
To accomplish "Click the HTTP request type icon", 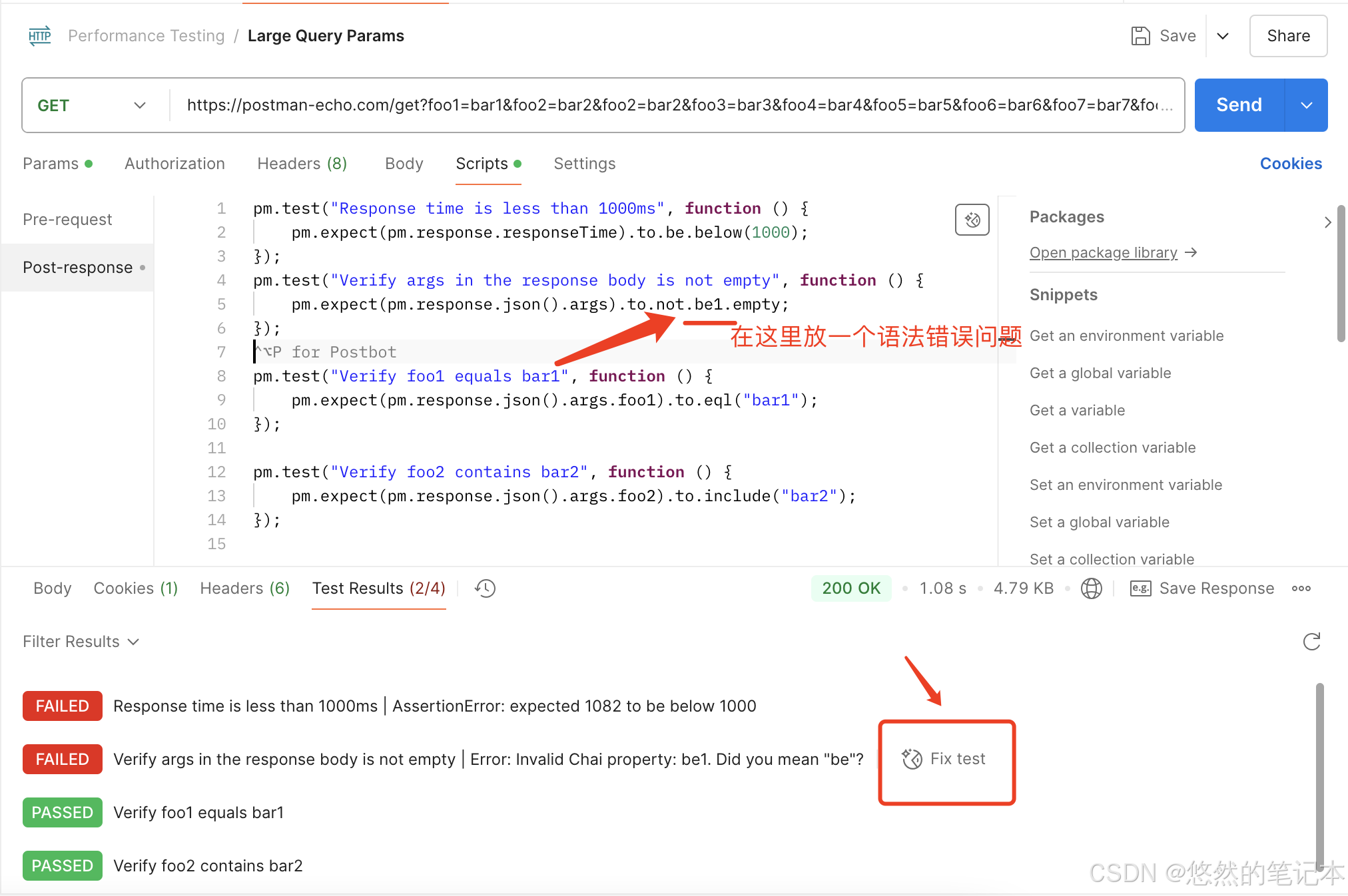I will pyautogui.click(x=40, y=36).
